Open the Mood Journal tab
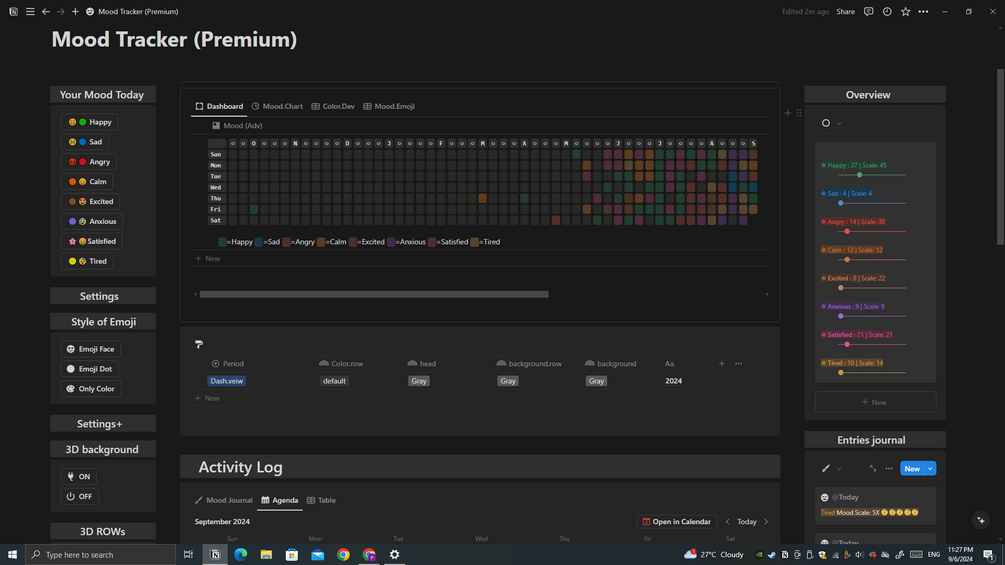This screenshot has width=1005, height=565. point(223,500)
